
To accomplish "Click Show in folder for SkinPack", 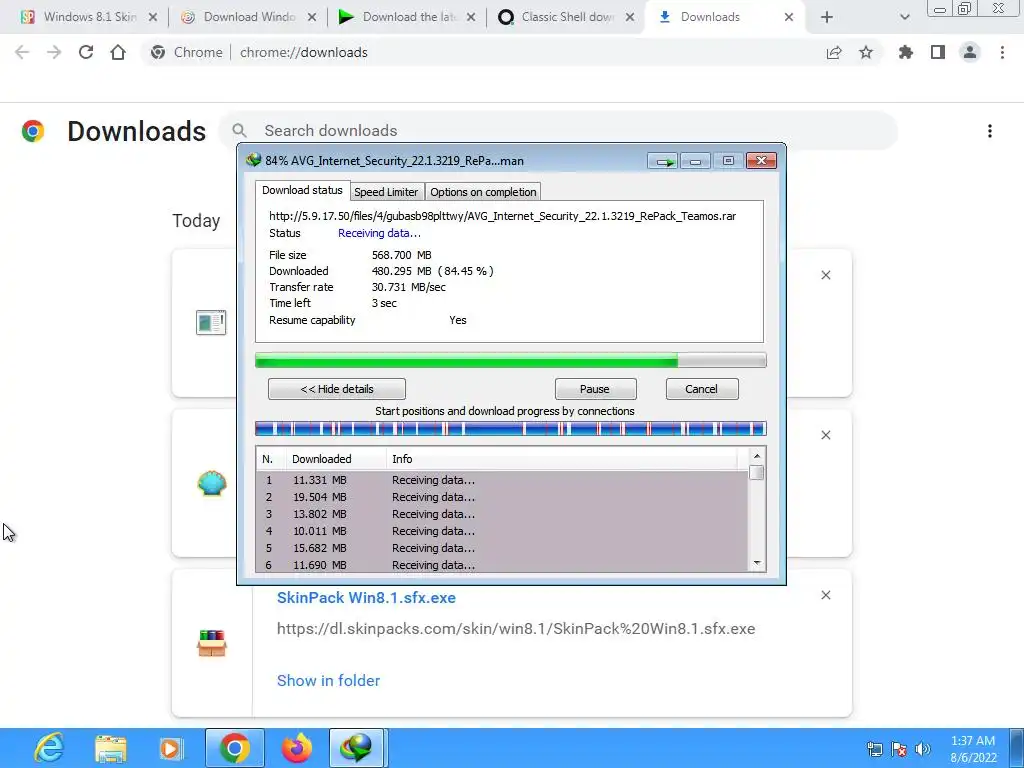I will point(328,680).
